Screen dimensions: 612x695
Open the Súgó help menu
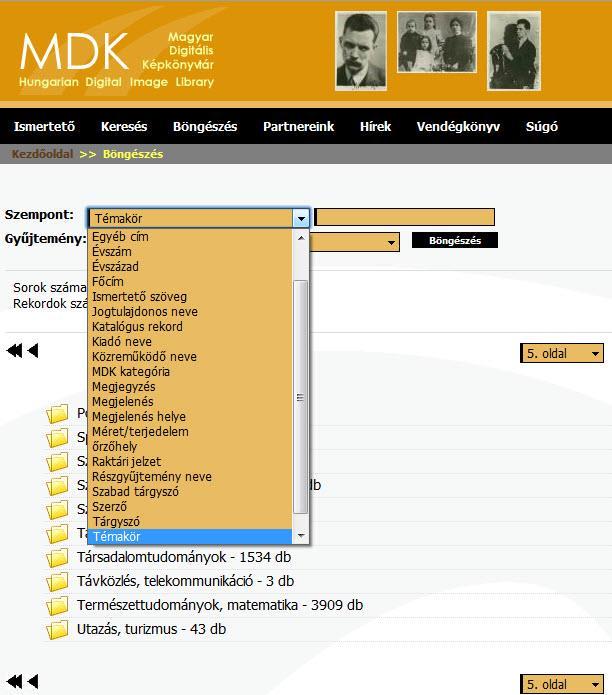[x=542, y=126]
